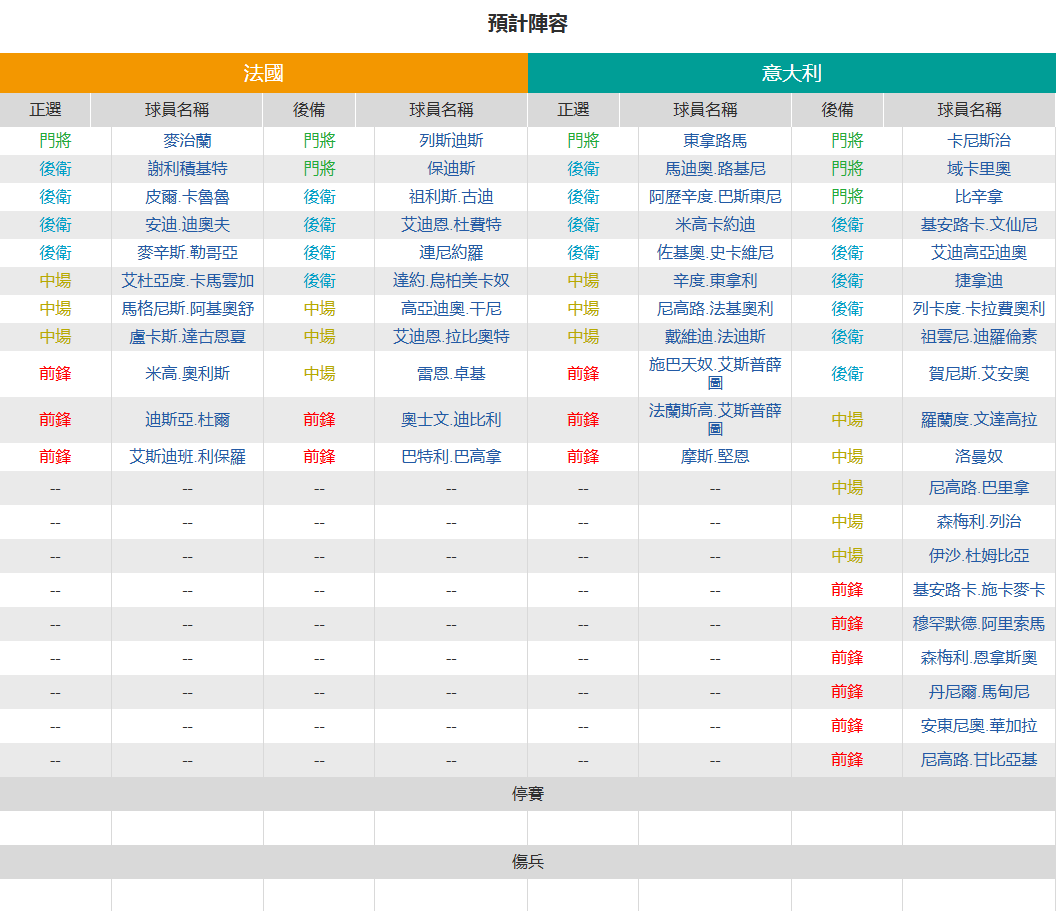Select Italy forward 摩斯.堅恩
The height and width of the screenshot is (911, 1056).
[x=715, y=457]
